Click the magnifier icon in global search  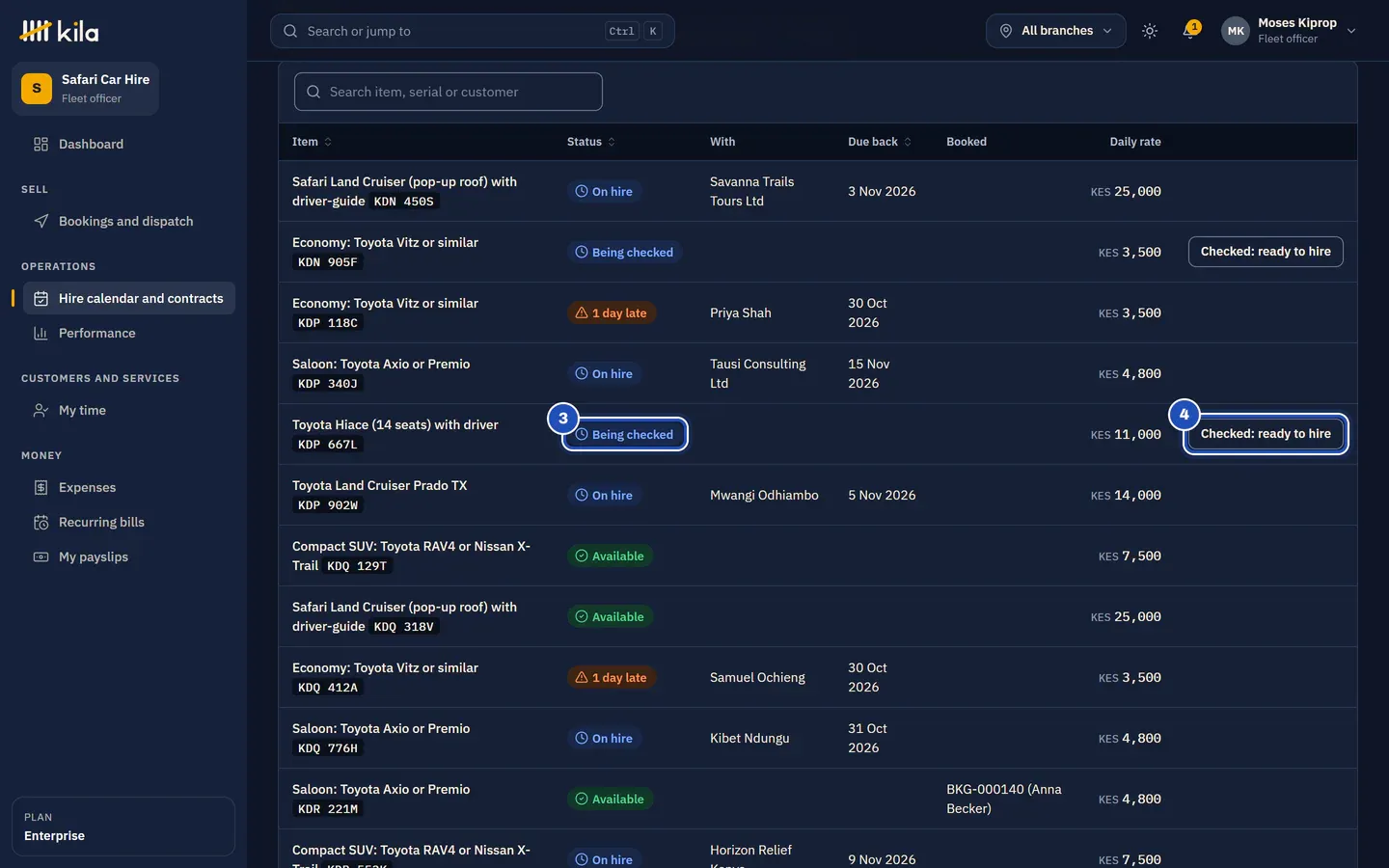[x=290, y=31]
